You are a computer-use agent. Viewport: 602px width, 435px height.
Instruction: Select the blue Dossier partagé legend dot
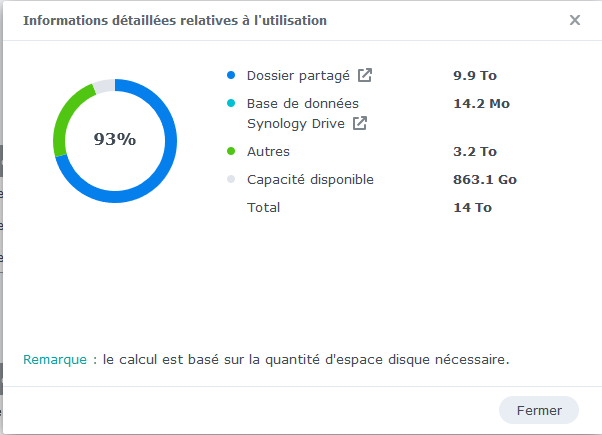231,75
